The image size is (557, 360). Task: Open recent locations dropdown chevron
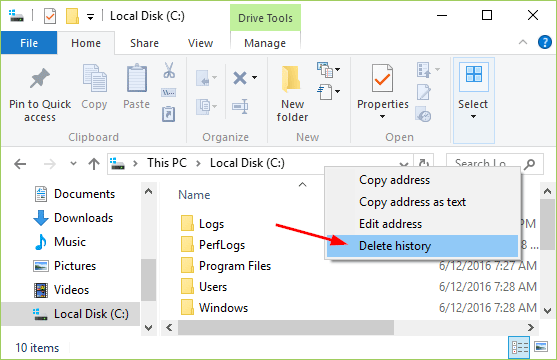(73, 164)
